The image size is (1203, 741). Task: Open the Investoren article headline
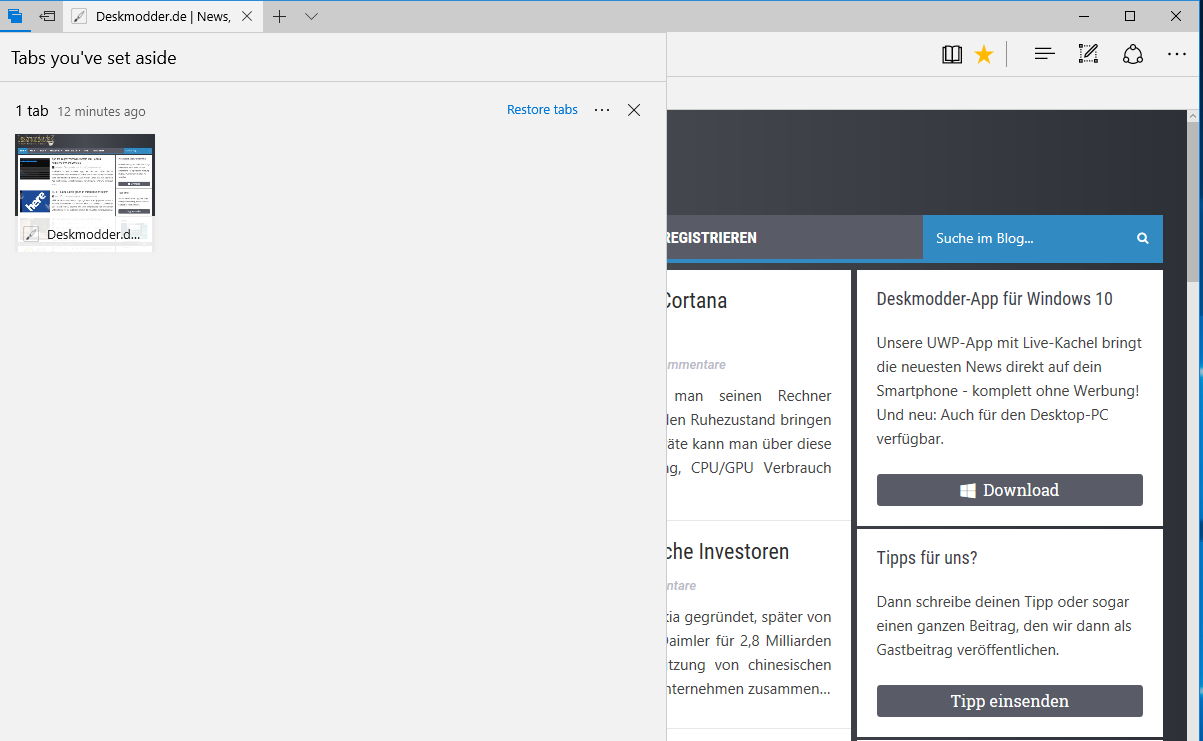(x=728, y=552)
